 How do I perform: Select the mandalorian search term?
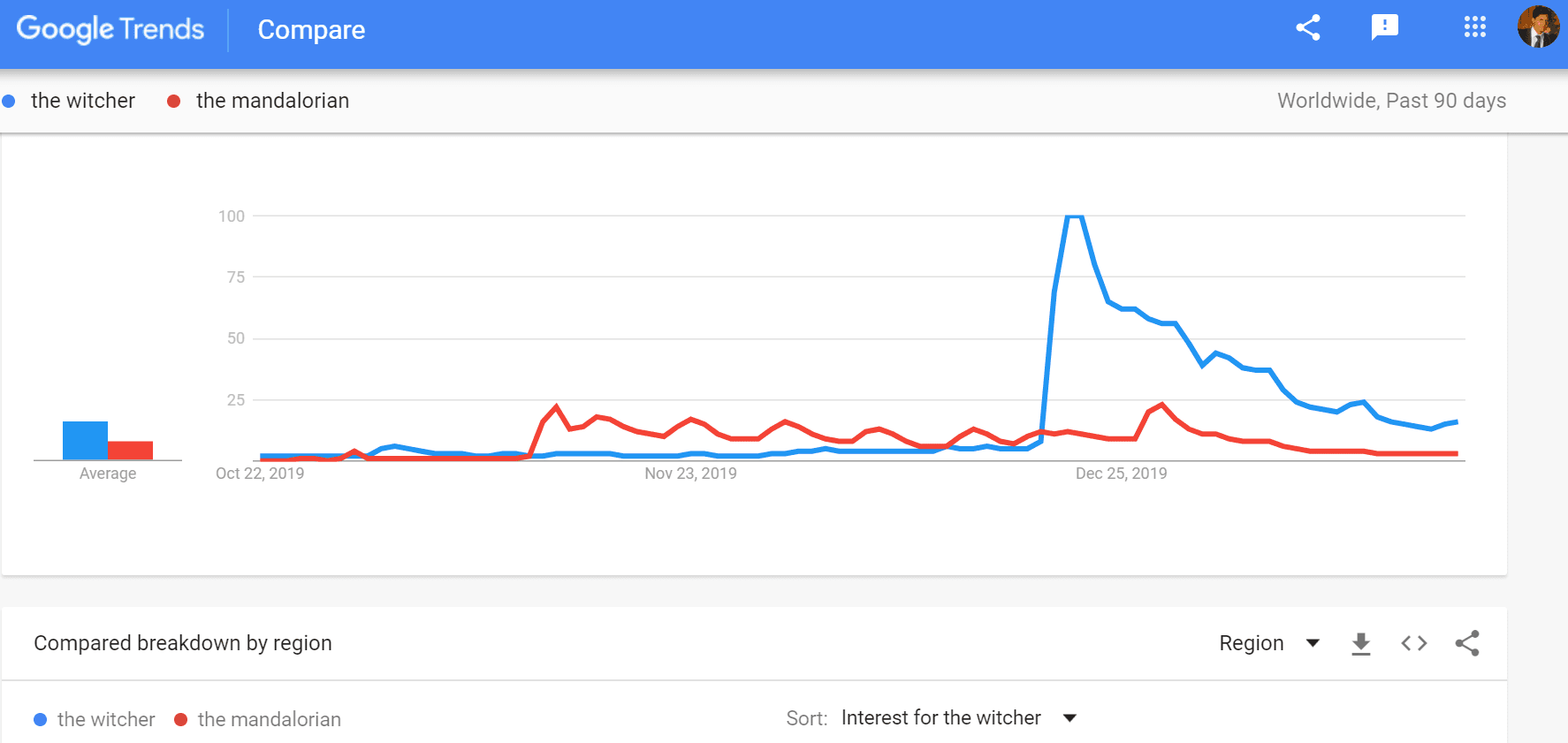pyautogui.click(x=272, y=101)
